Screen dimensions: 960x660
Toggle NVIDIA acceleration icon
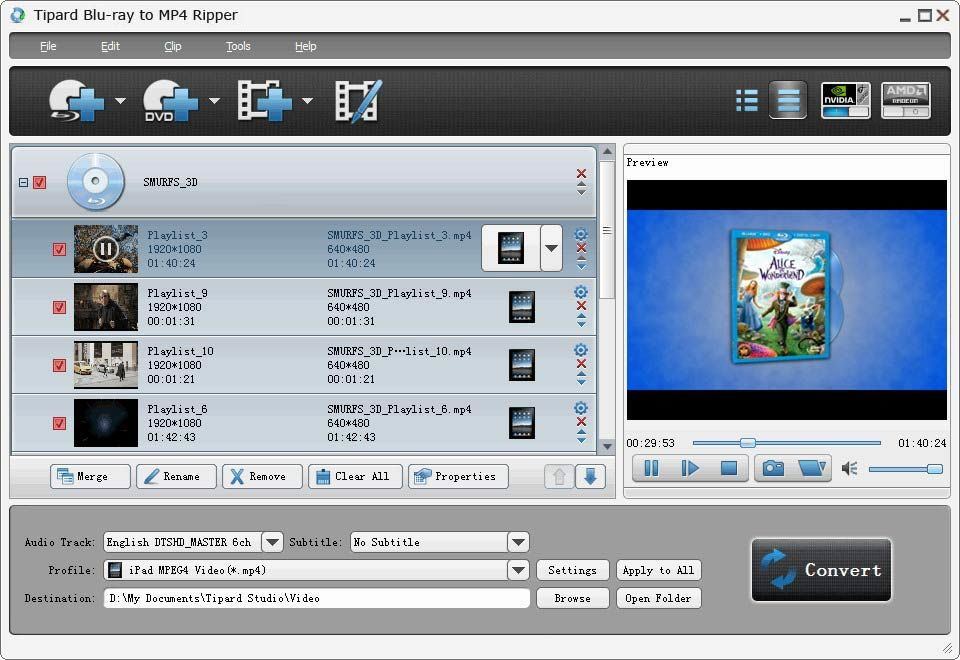click(x=845, y=101)
